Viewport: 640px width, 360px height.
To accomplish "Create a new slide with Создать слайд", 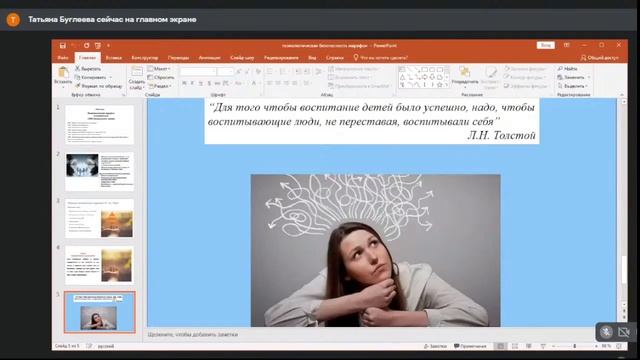I will 137,78.
